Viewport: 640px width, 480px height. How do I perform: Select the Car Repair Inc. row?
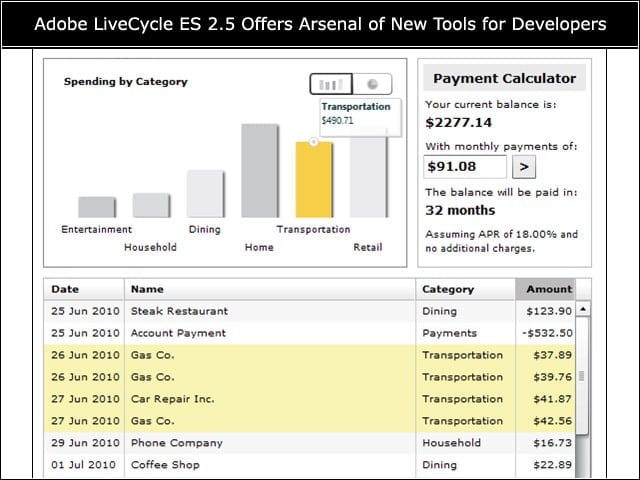click(x=309, y=399)
